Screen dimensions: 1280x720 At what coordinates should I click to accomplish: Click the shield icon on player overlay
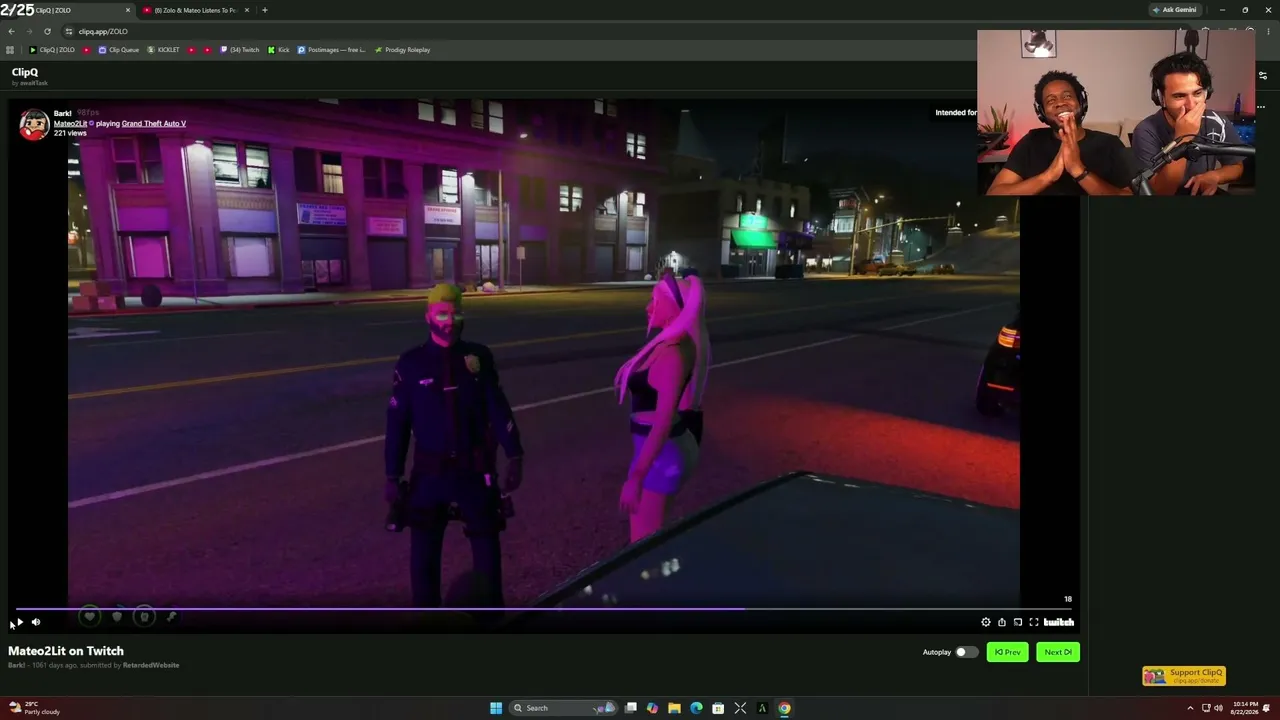point(117,617)
